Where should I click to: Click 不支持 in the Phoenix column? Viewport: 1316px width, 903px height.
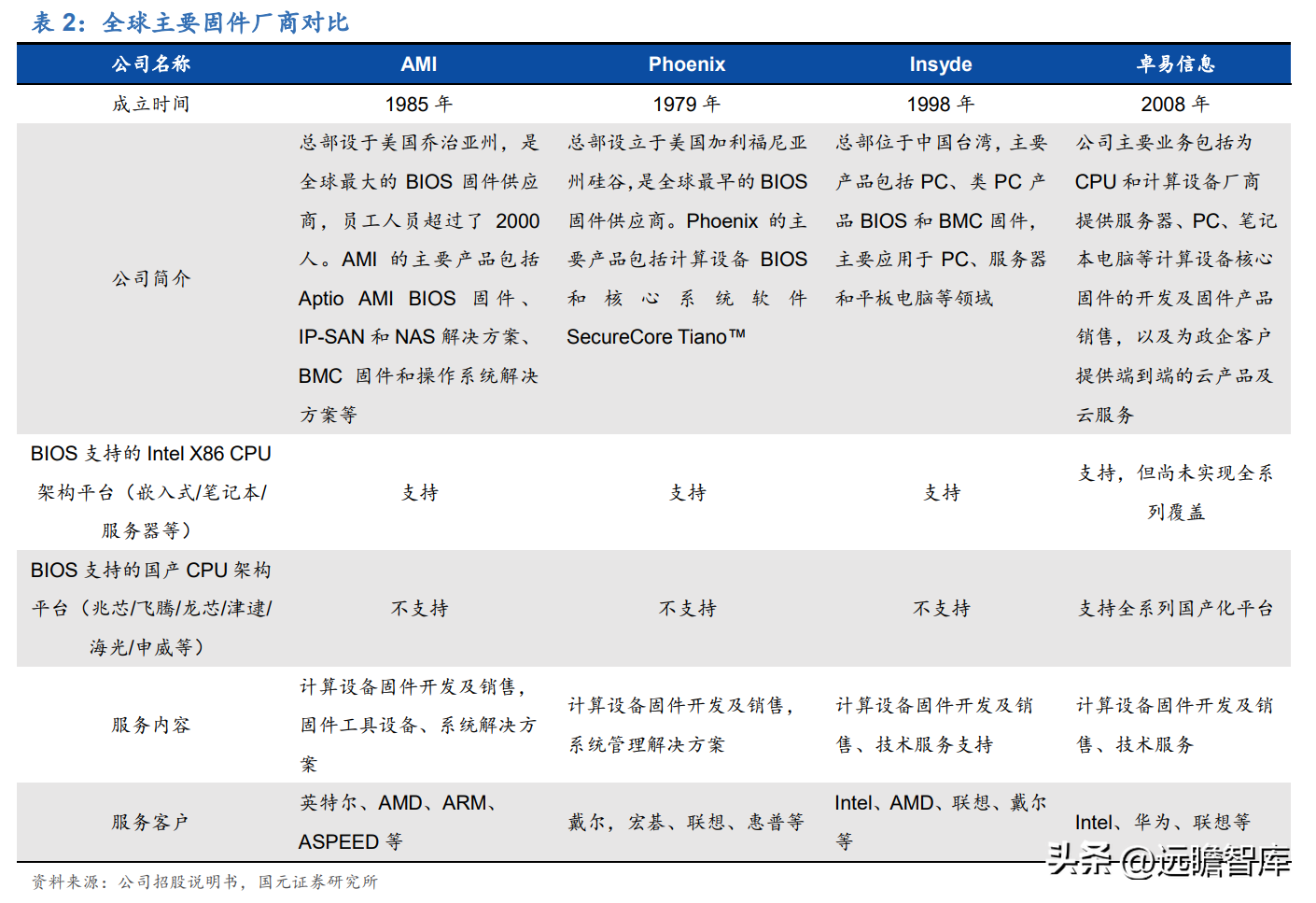[687, 609]
